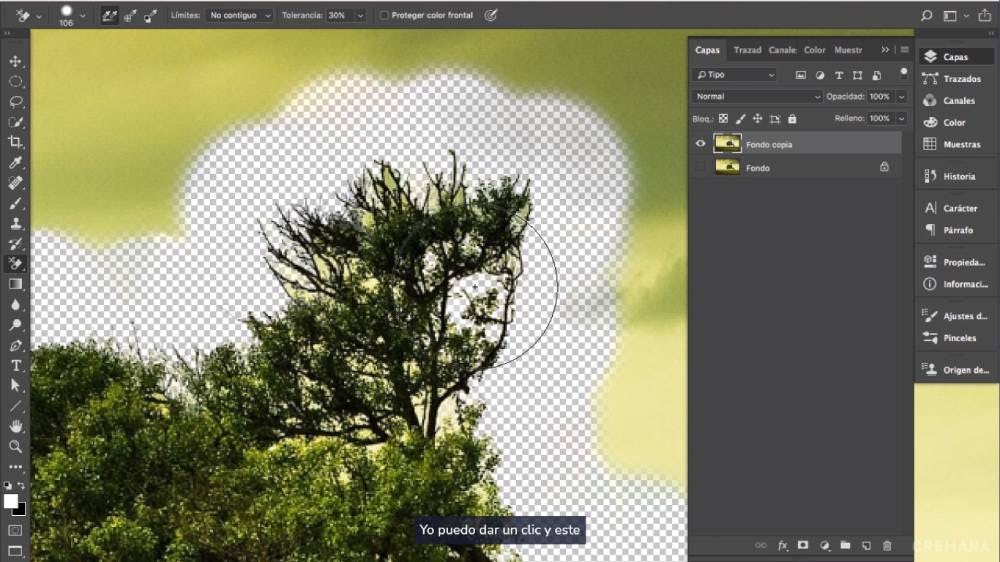The height and width of the screenshot is (562, 1000).
Task: Choose the Horizontal Type tool
Action: (x=16, y=365)
